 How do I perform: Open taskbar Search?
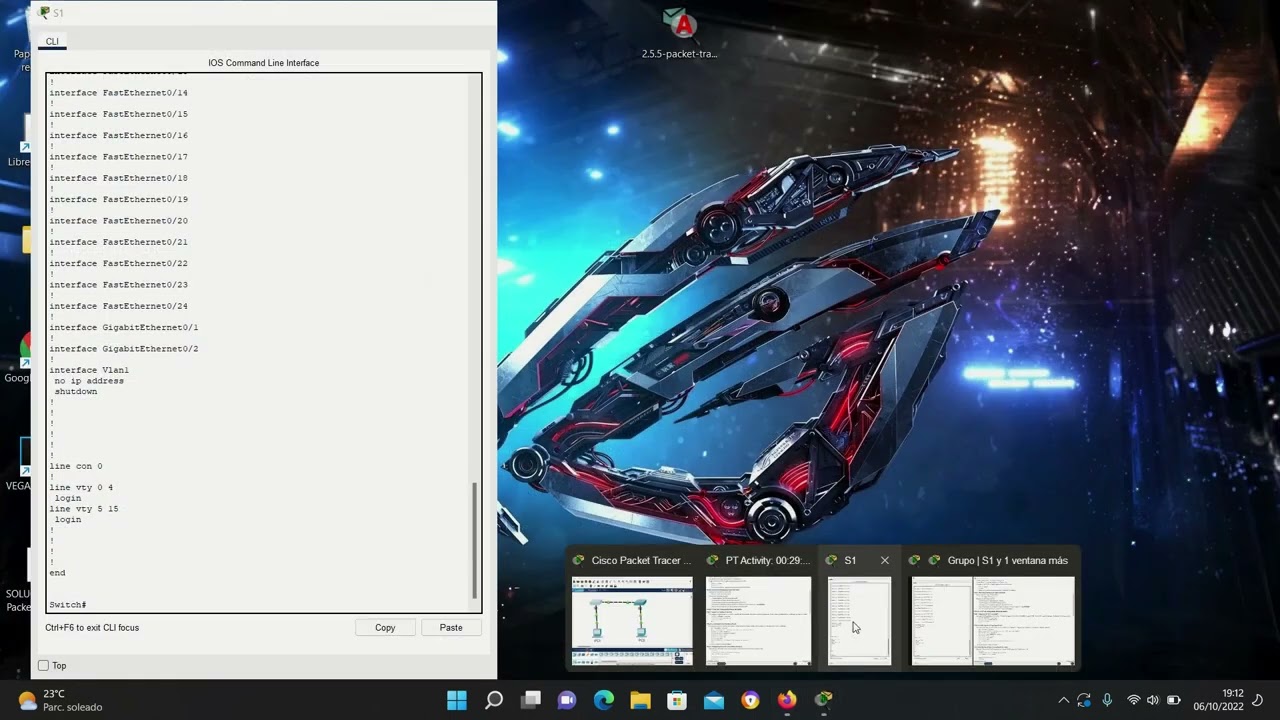494,700
